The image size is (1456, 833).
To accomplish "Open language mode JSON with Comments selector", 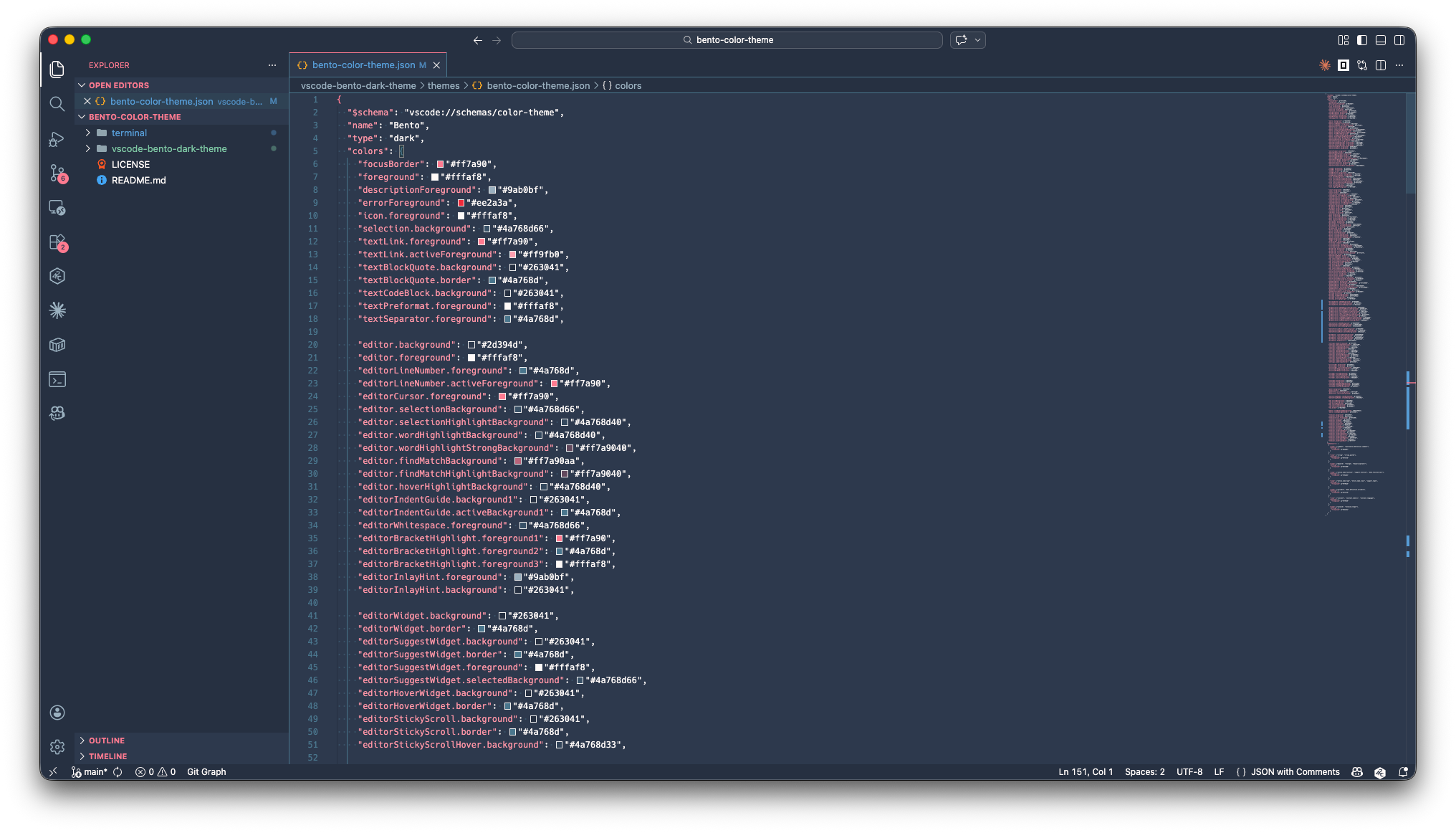I will click(1295, 772).
